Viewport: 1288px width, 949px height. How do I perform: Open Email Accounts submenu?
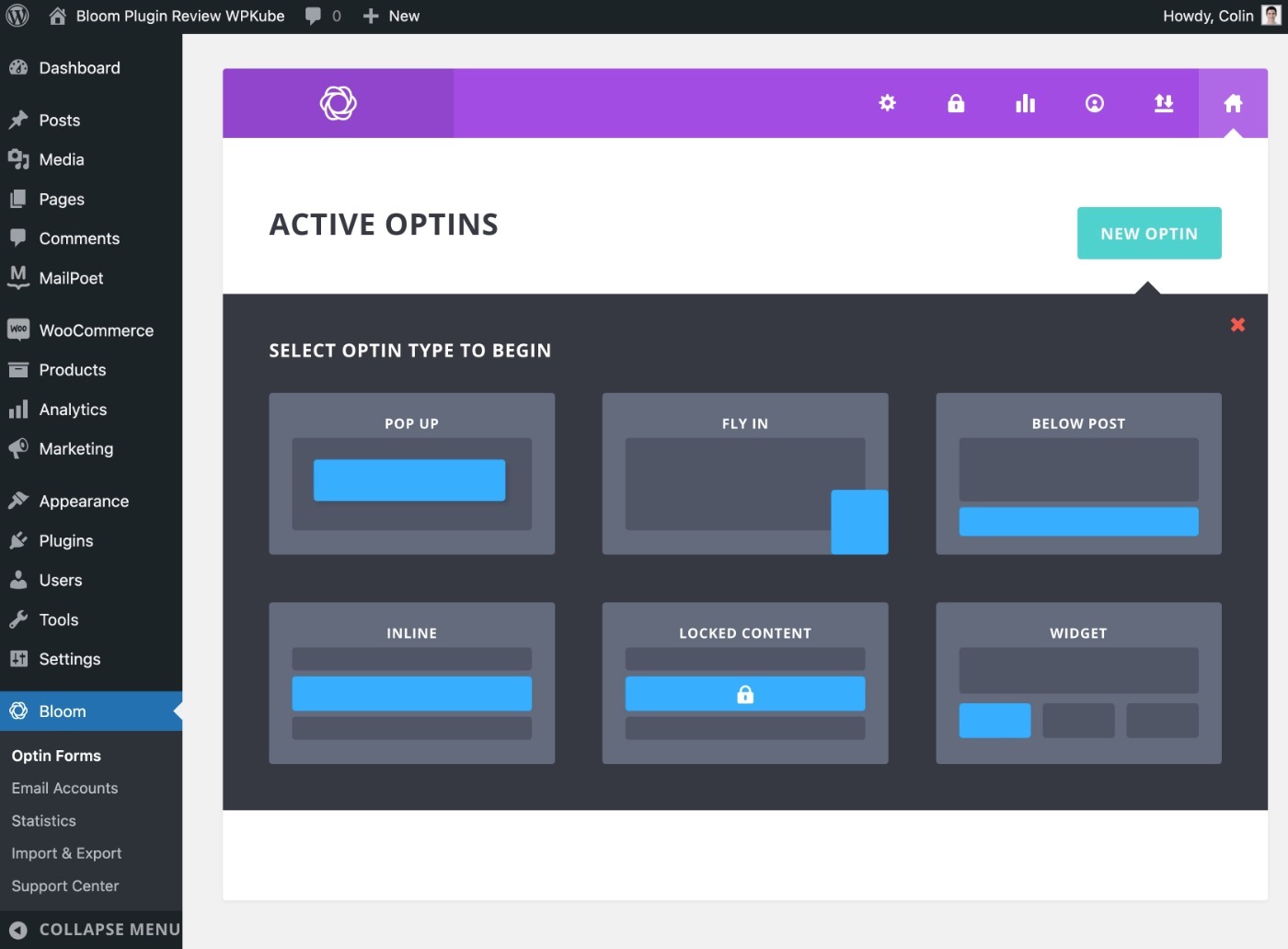click(x=64, y=788)
